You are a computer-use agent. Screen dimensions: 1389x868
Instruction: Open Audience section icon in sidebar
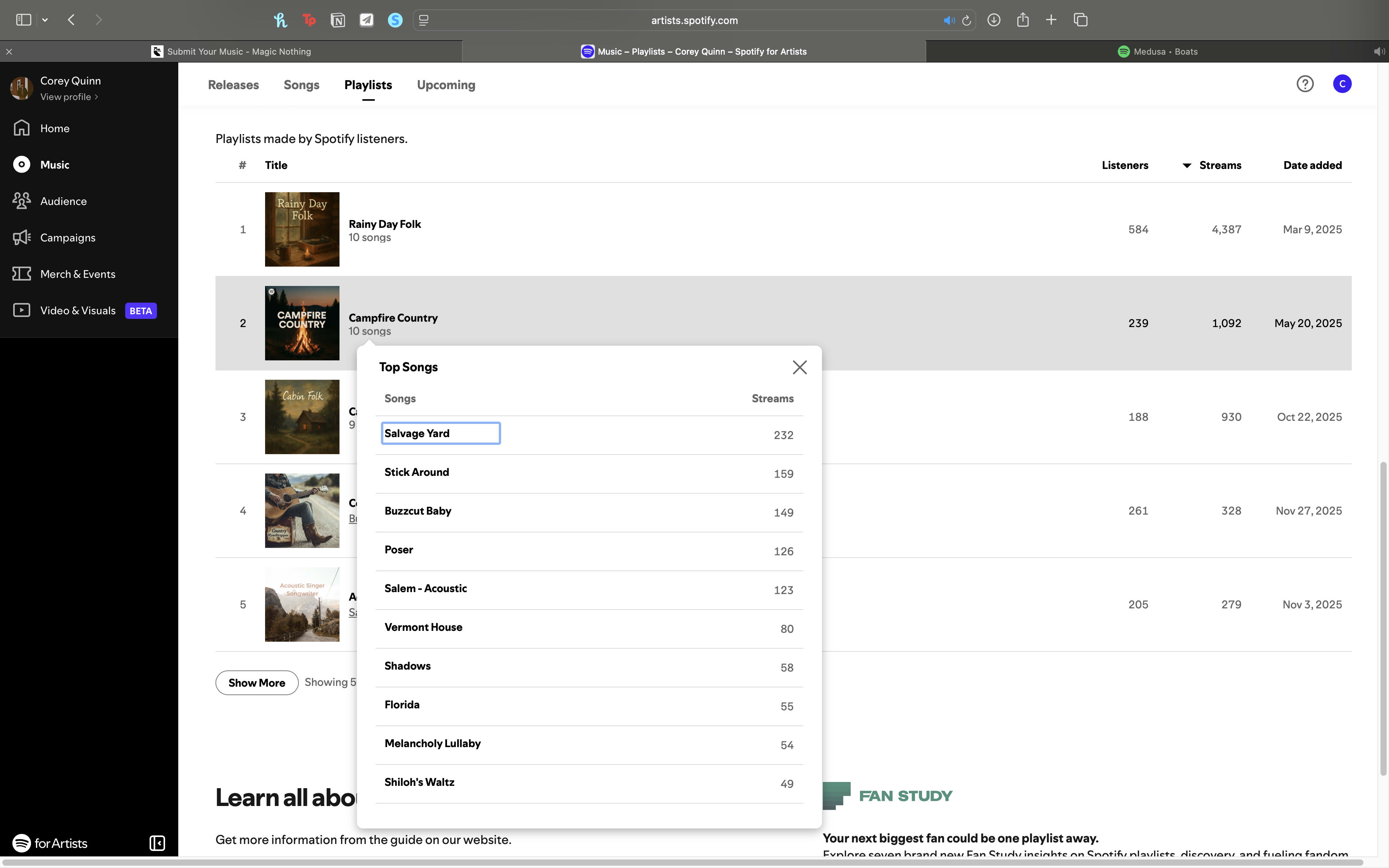tap(21, 201)
